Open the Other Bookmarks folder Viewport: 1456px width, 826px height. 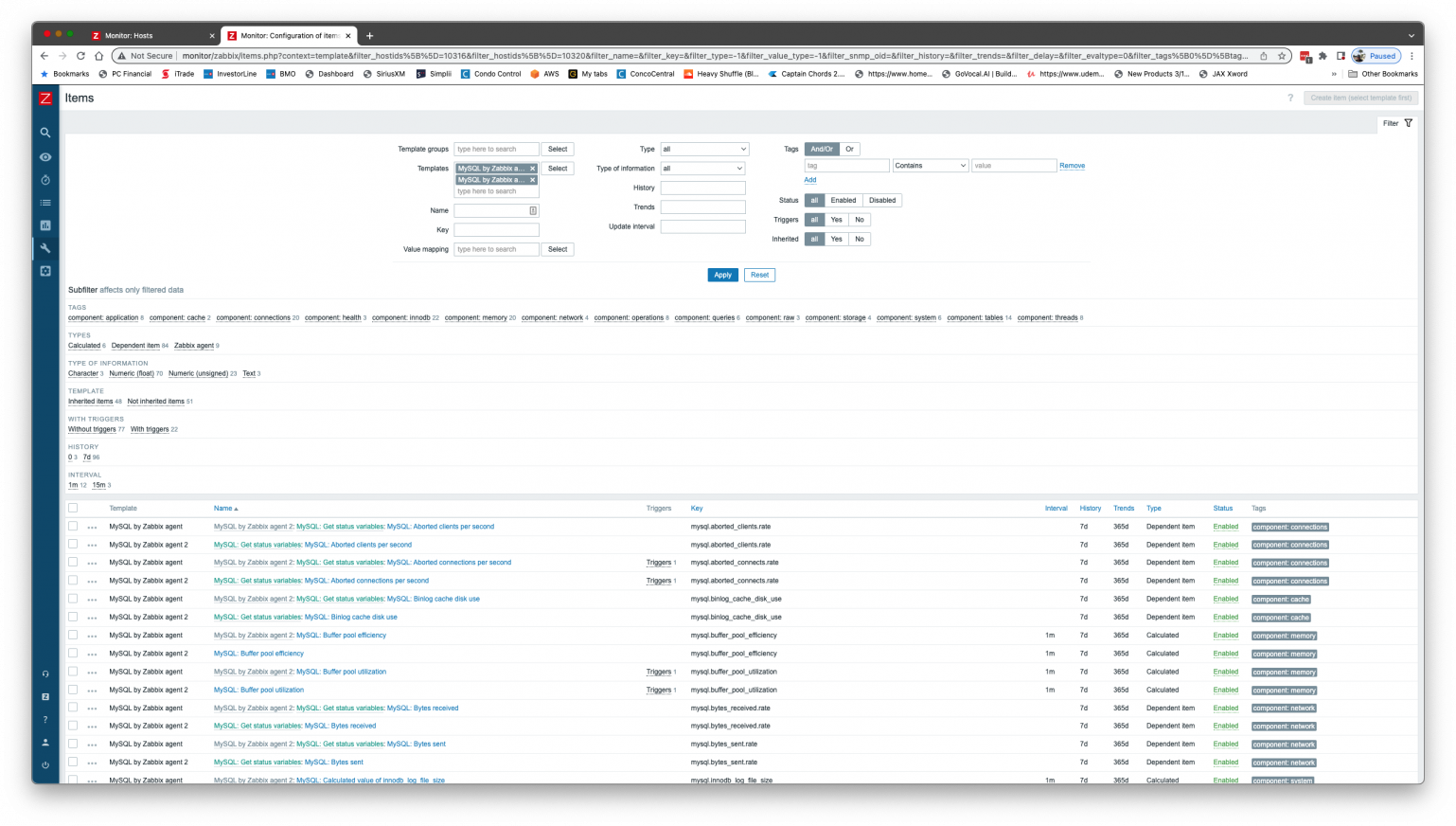[1383, 74]
